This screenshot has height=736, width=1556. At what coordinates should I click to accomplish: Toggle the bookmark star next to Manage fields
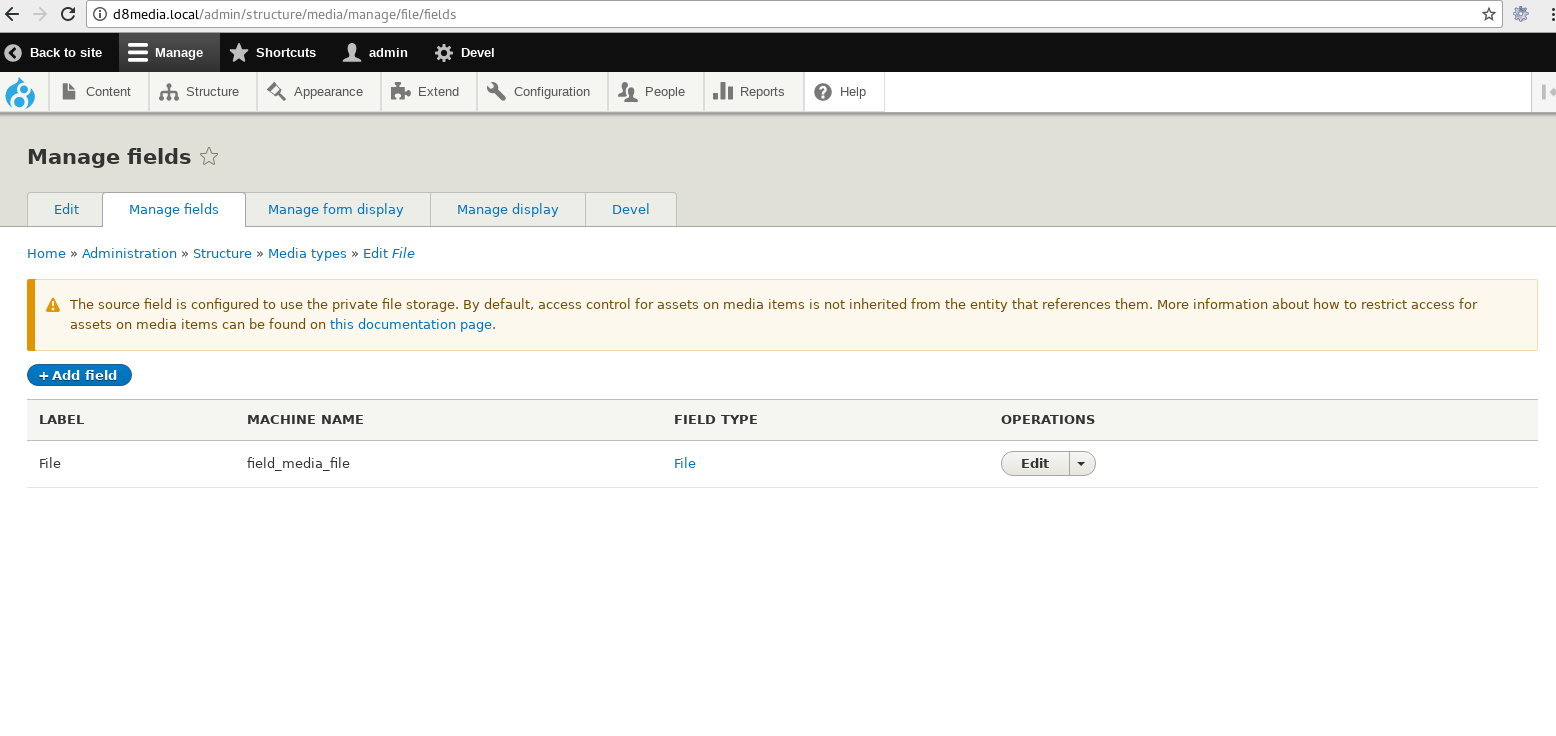pyautogui.click(x=209, y=156)
